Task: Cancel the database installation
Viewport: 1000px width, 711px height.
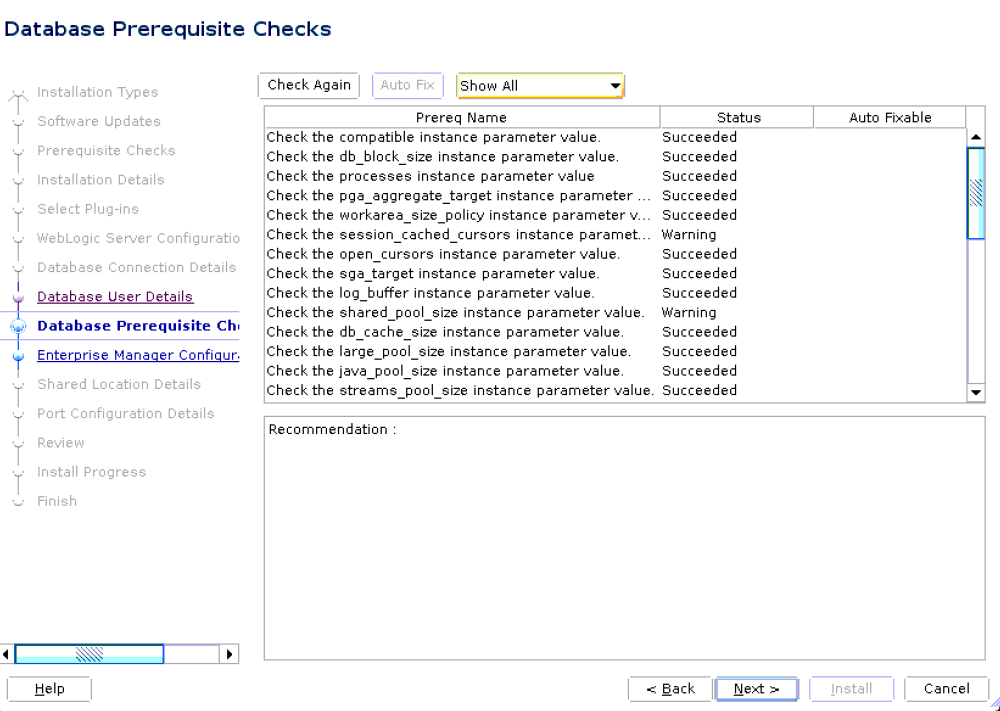Action: pos(945,688)
